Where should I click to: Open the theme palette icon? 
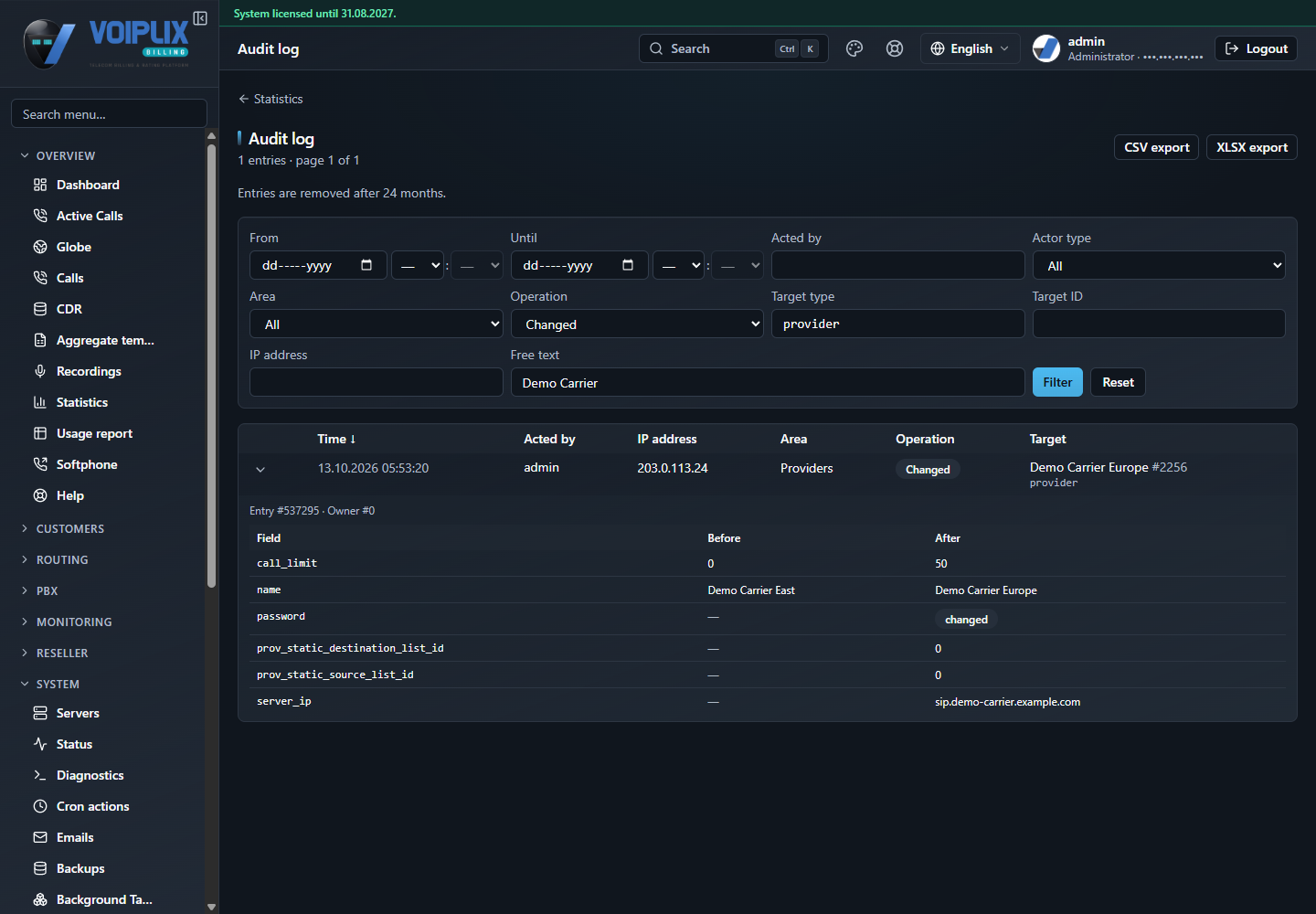point(854,48)
